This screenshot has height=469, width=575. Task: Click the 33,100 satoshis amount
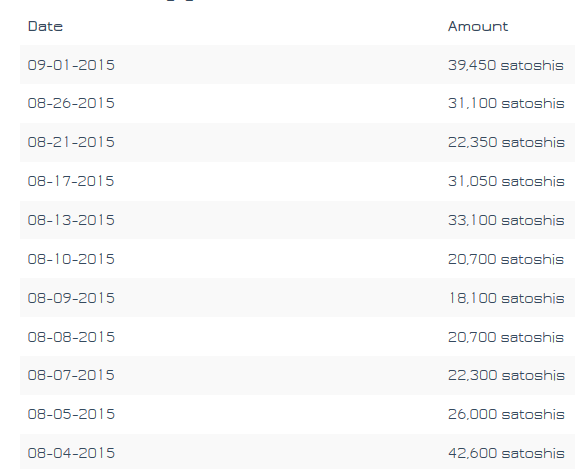[x=506, y=220]
